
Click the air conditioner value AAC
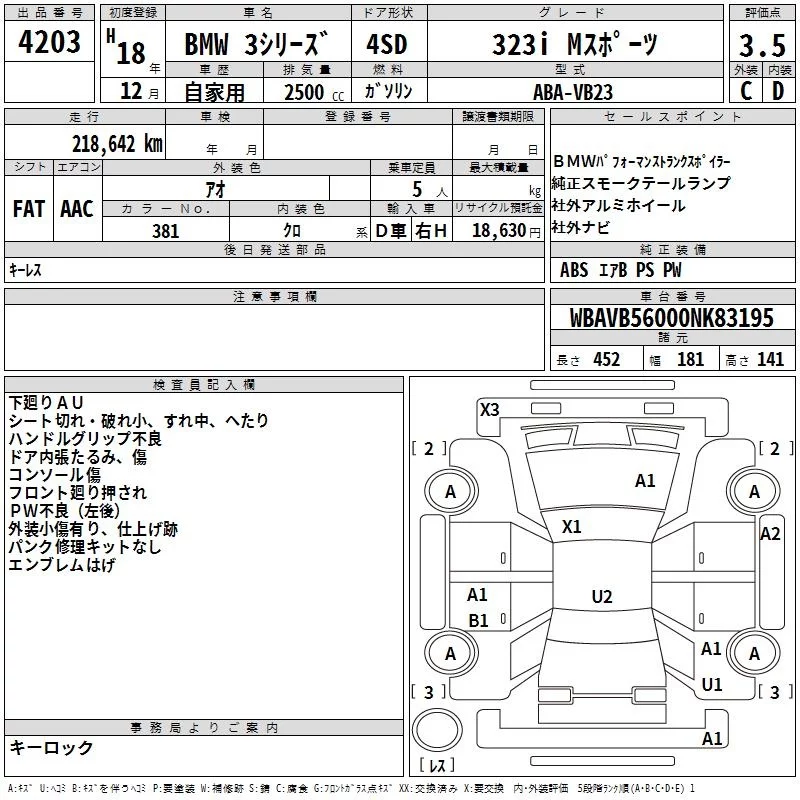coord(77,209)
